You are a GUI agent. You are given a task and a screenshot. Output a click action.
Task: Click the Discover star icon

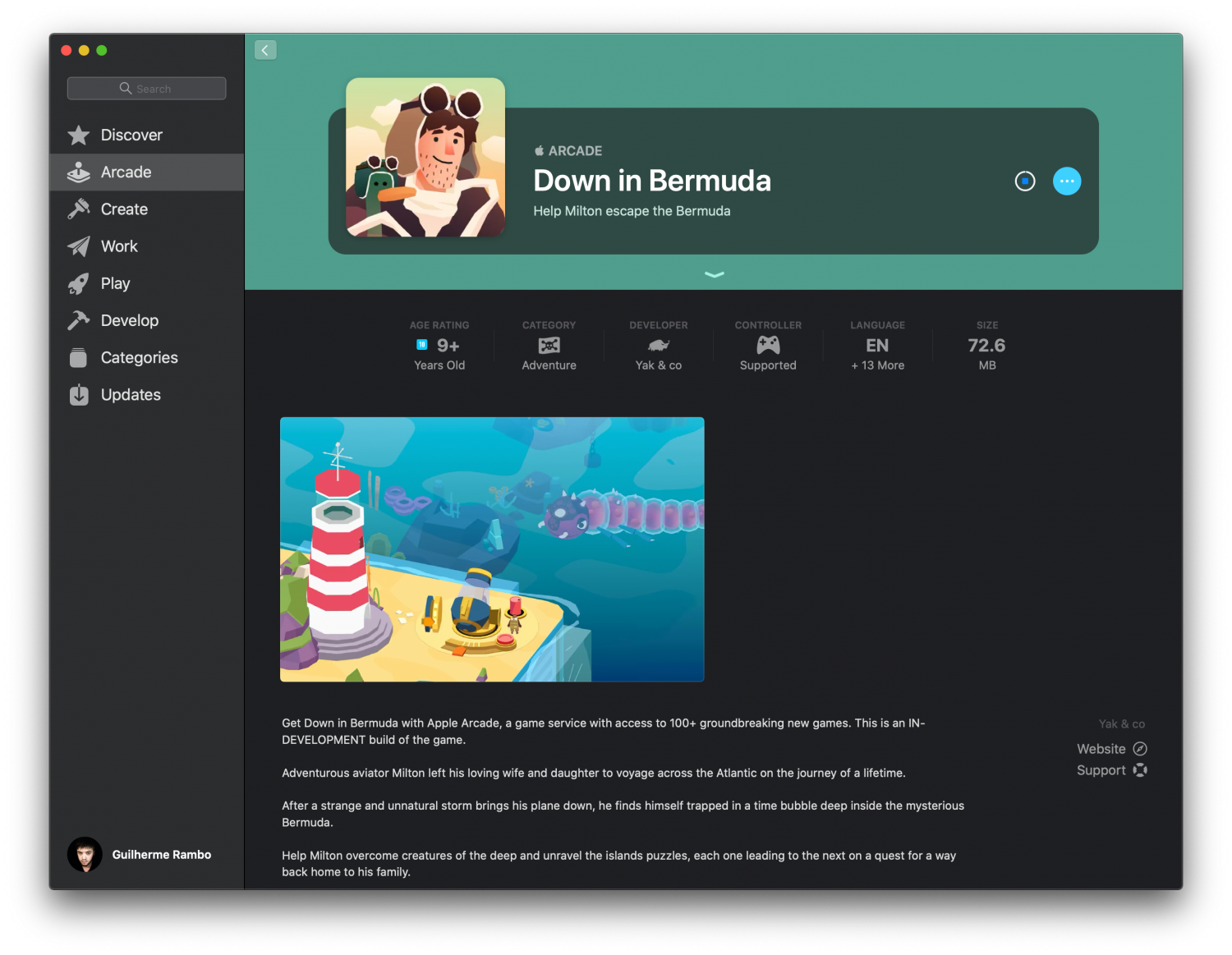pos(79,135)
